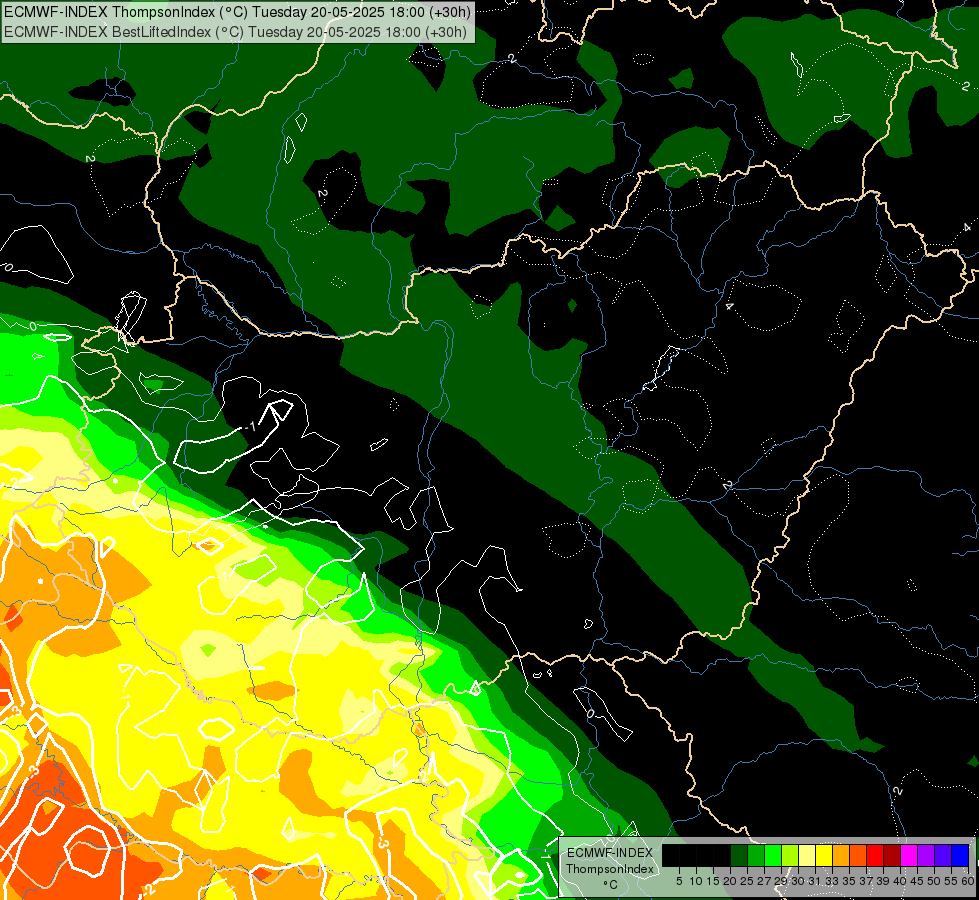Select the orange 33-35 legend swatch
This screenshot has height=900, width=979.
tap(841, 855)
